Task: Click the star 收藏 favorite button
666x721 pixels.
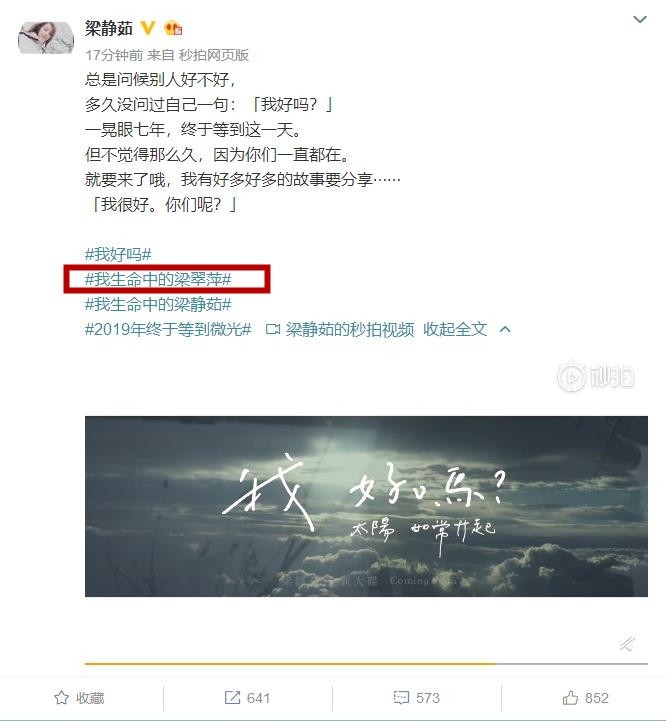Action: point(79,698)
